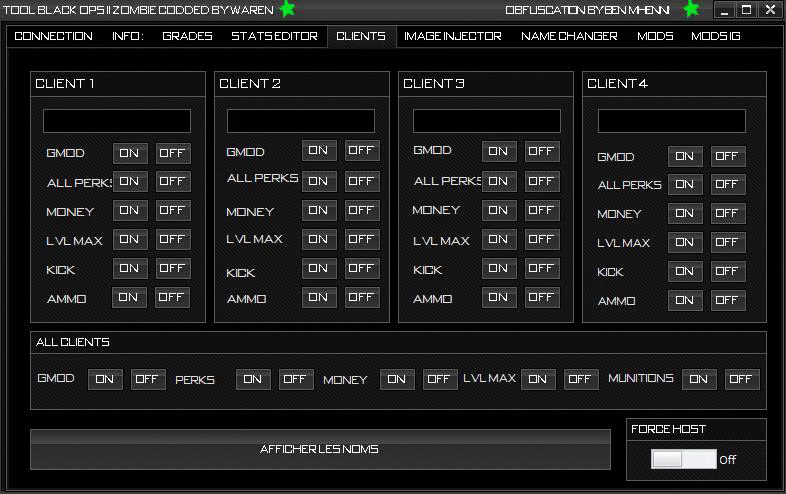The width and height of the screenshot is (786, 494).
Task: Click Client 1 name input field
Action: point(117,121)
